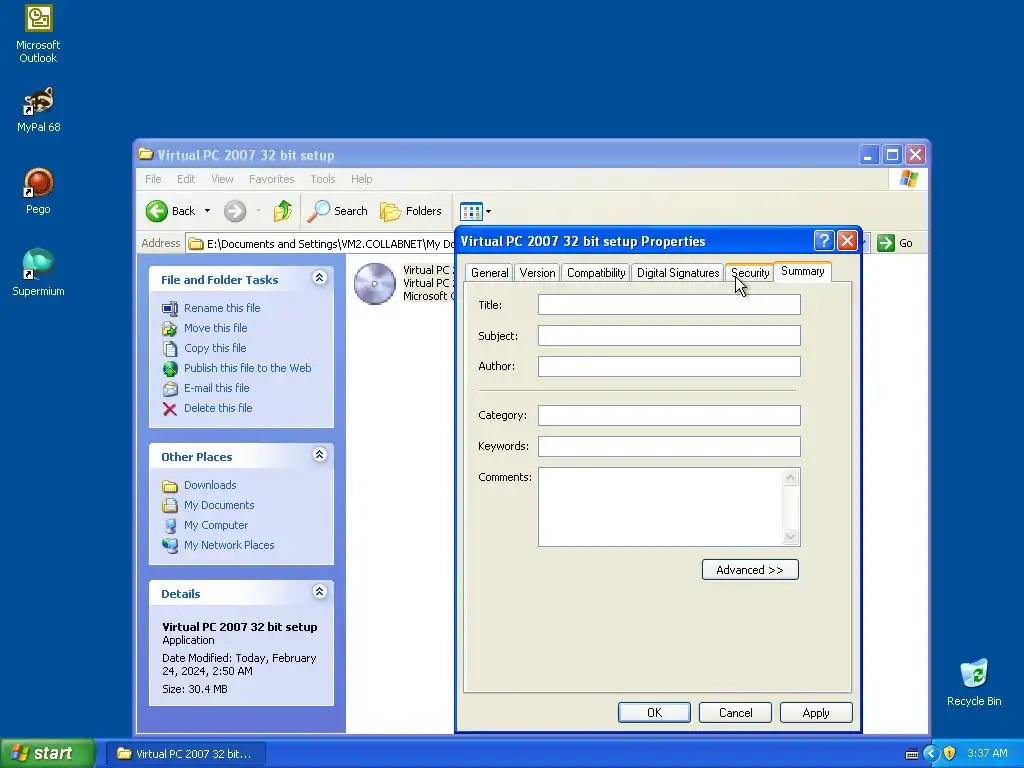The image size is (1024, 768).
Task: Select the Summary tab
Action: (x=803, y=271)
